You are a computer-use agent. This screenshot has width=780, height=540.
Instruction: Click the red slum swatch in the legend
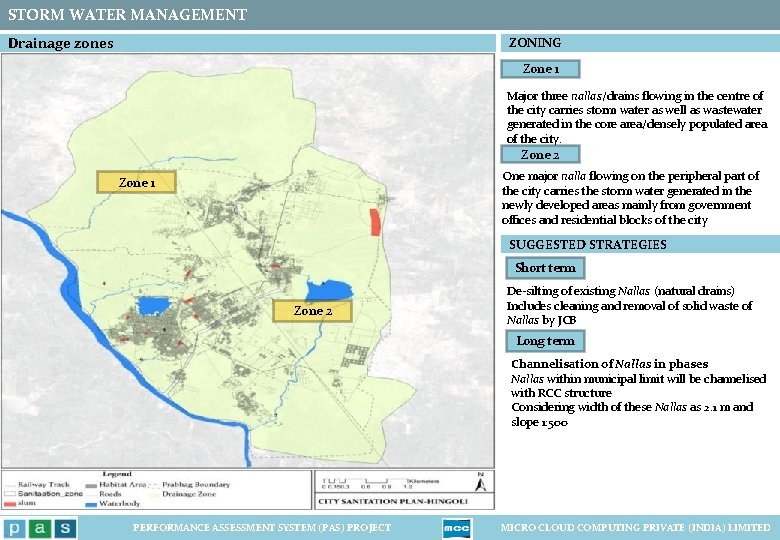(x=10, y=504)
